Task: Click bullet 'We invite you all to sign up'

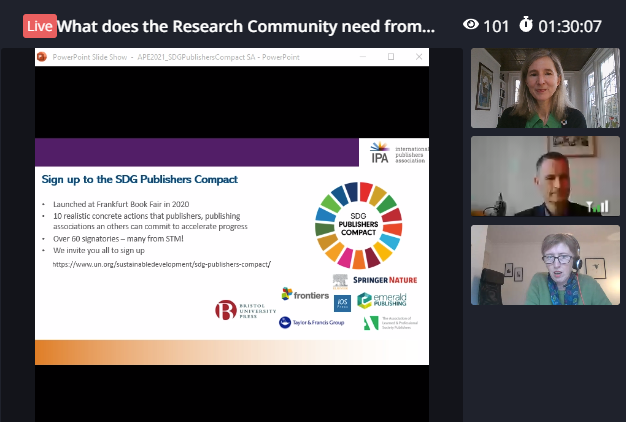Action: (99, 250)
